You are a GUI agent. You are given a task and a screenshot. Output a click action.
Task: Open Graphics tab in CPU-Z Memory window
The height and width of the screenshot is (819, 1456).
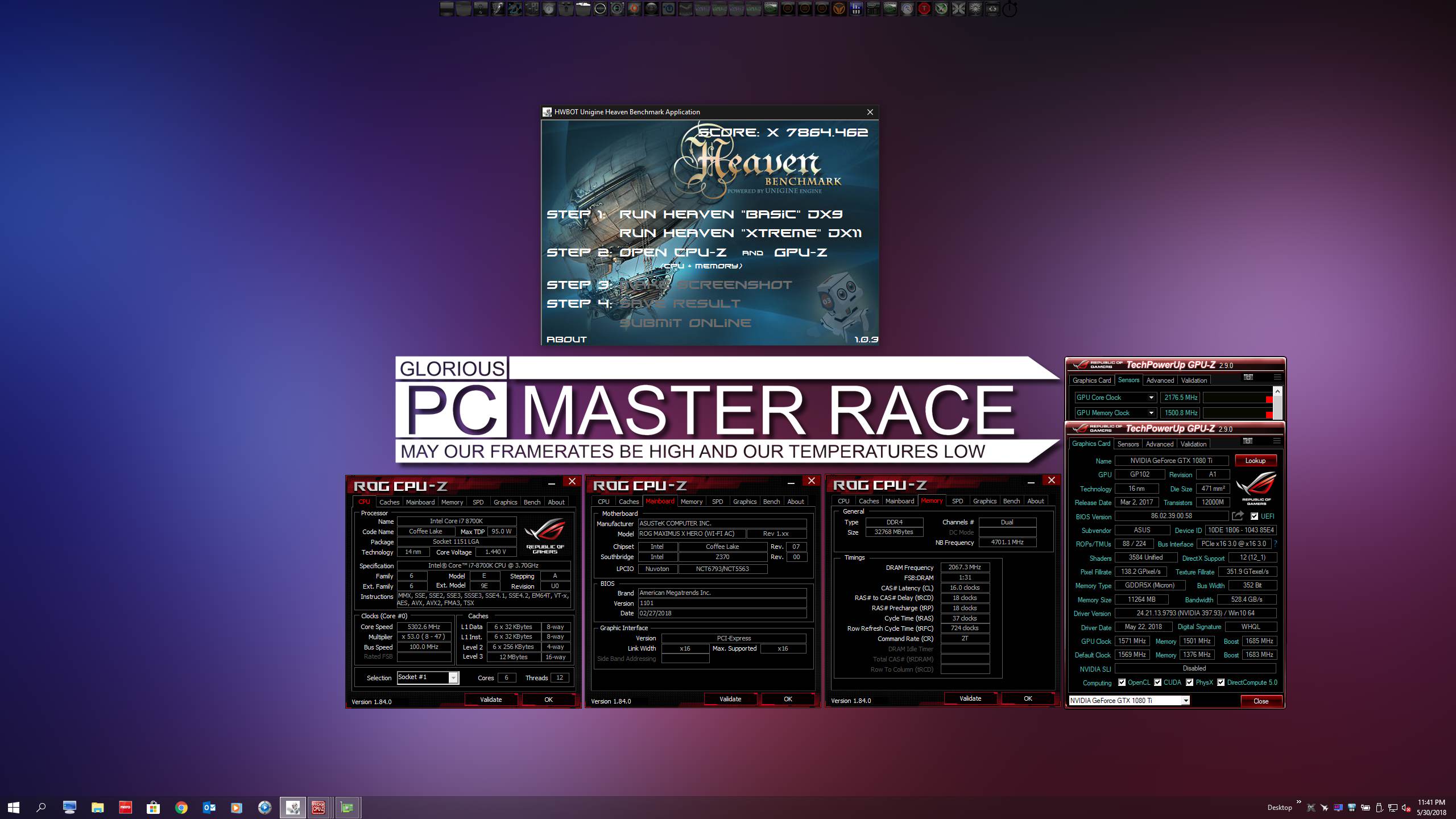985,501
